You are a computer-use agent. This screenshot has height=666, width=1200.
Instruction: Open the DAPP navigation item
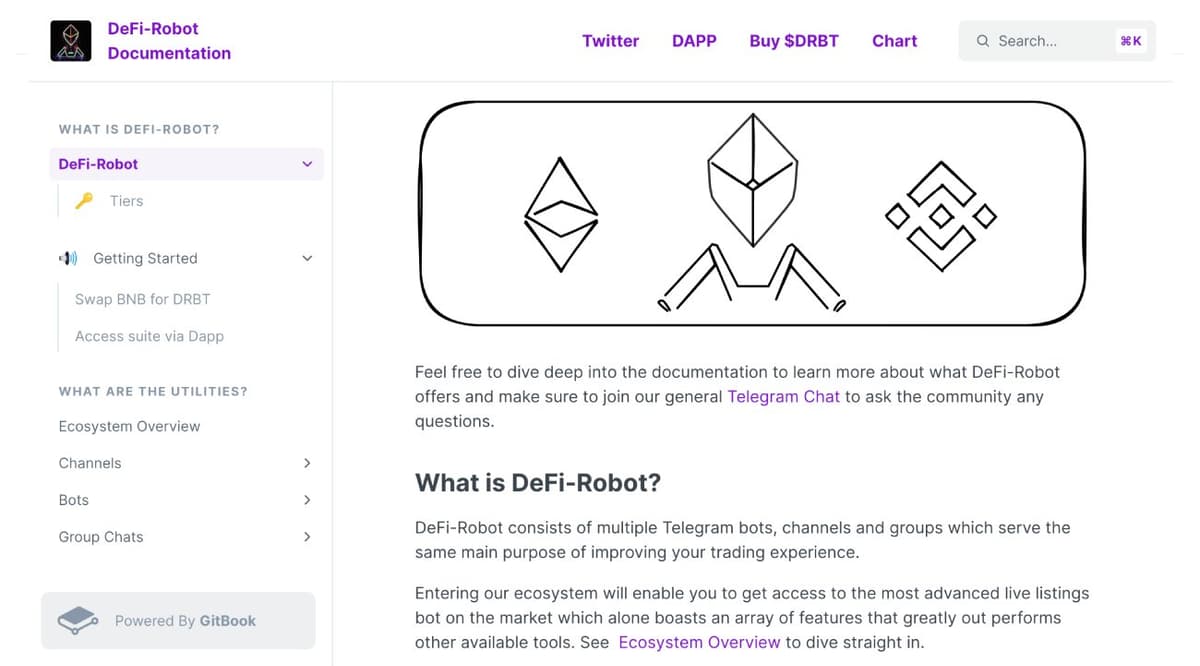click(694, 41)
